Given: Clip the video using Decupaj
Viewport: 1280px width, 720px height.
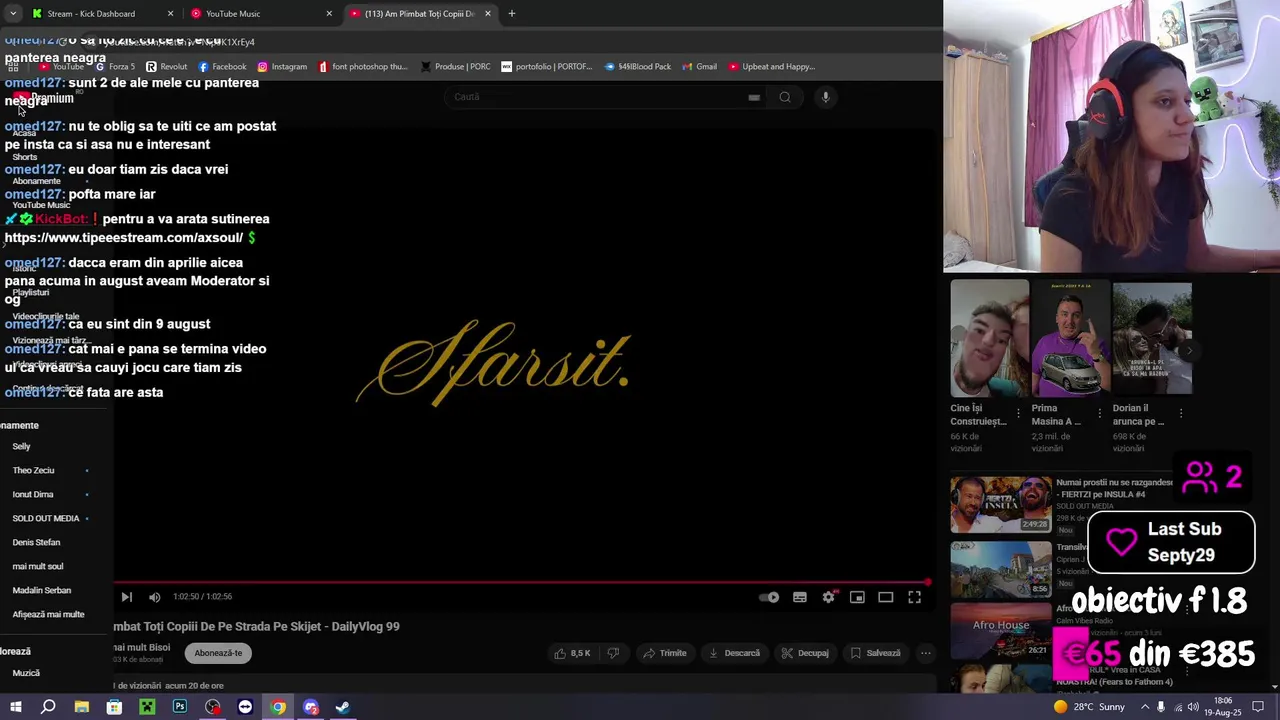Looking at the screenshot, I should point(805,653).
